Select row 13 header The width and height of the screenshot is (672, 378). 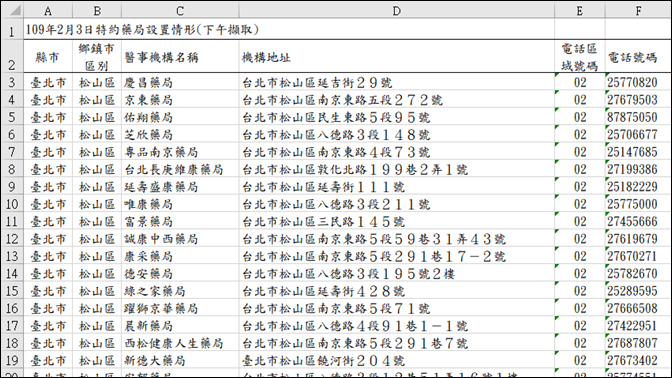click(x=12, y=256)
